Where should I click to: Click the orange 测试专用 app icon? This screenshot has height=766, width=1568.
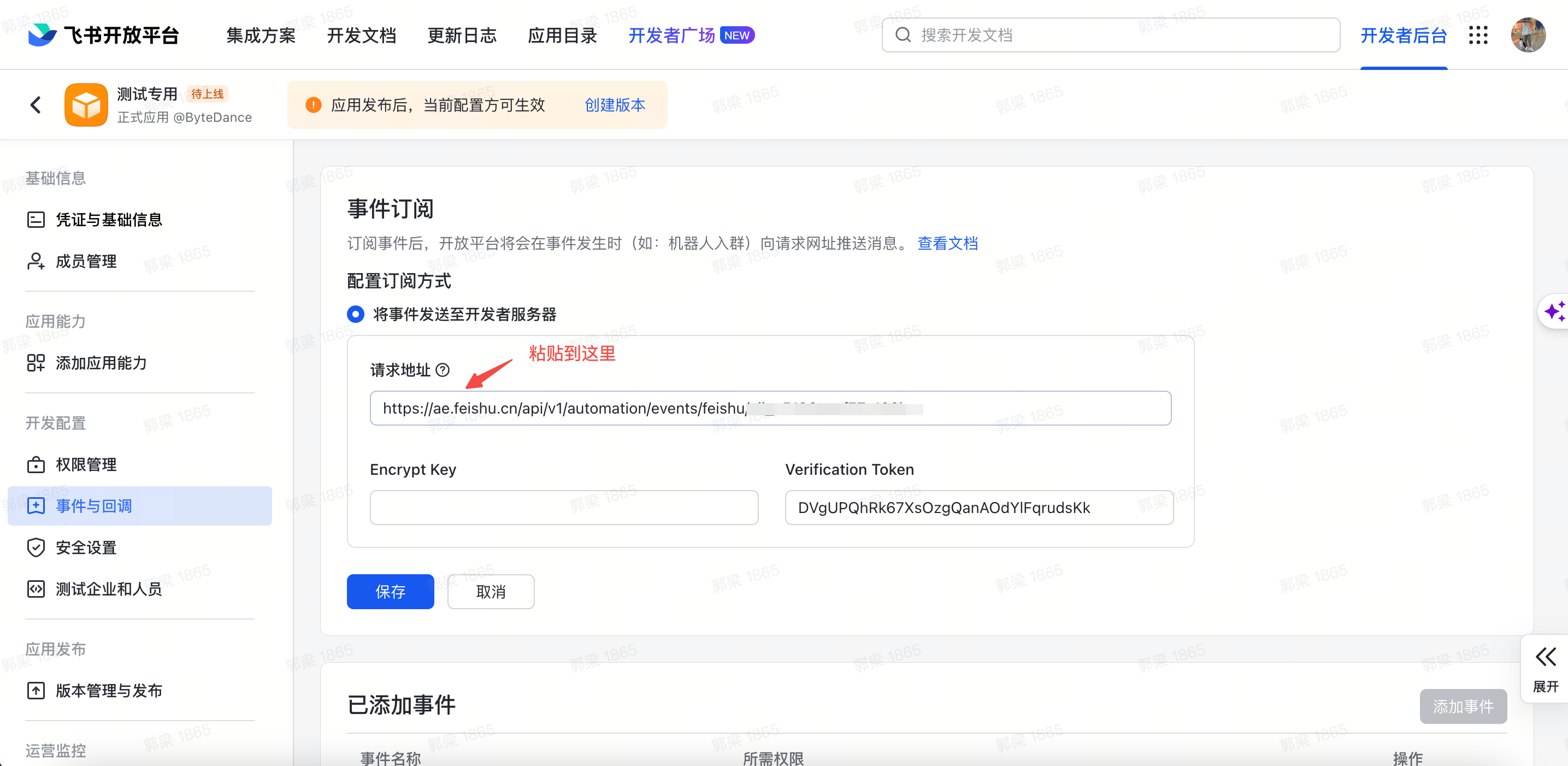(x=86, y=105)
